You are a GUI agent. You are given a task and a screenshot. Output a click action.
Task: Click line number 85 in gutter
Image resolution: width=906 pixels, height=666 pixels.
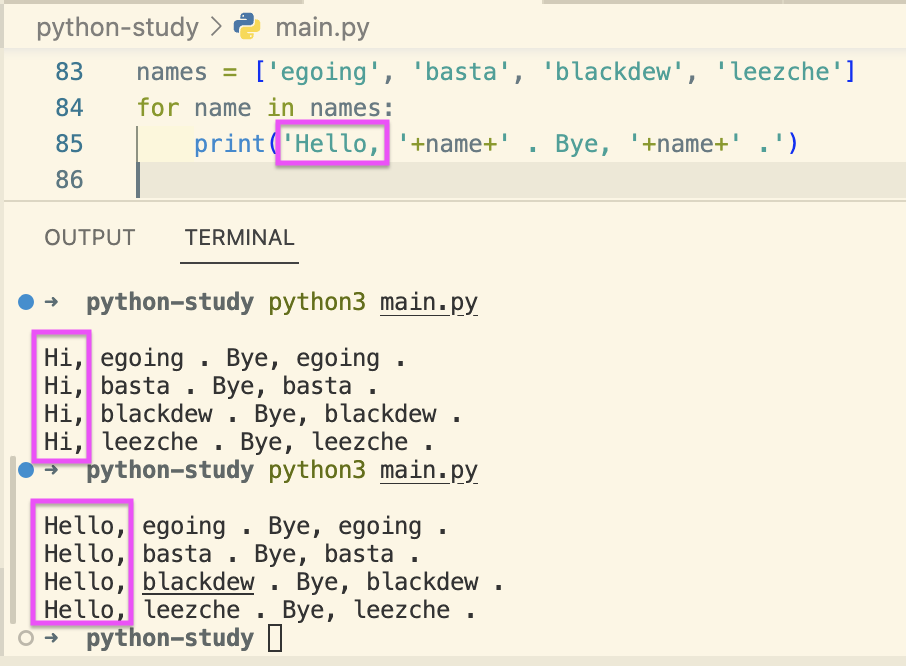(x=69, y=143)
